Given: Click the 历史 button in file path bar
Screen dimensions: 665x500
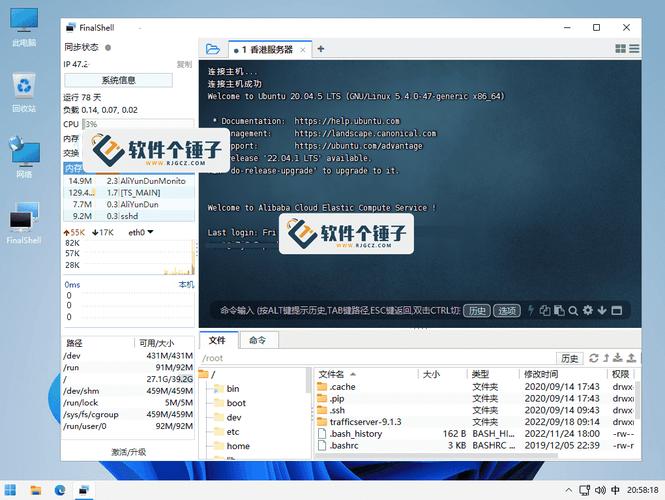Looking at the screenshot, I should coord(569,358).
